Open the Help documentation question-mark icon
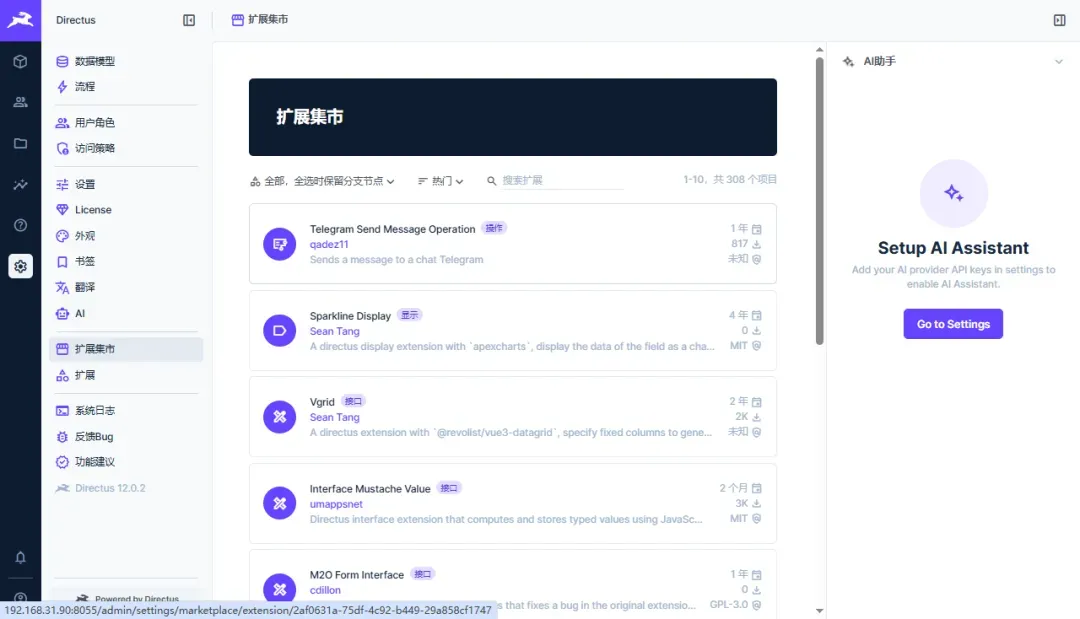Image resolution: width=1080 pixels, height=619 pixels. [20, 225]
